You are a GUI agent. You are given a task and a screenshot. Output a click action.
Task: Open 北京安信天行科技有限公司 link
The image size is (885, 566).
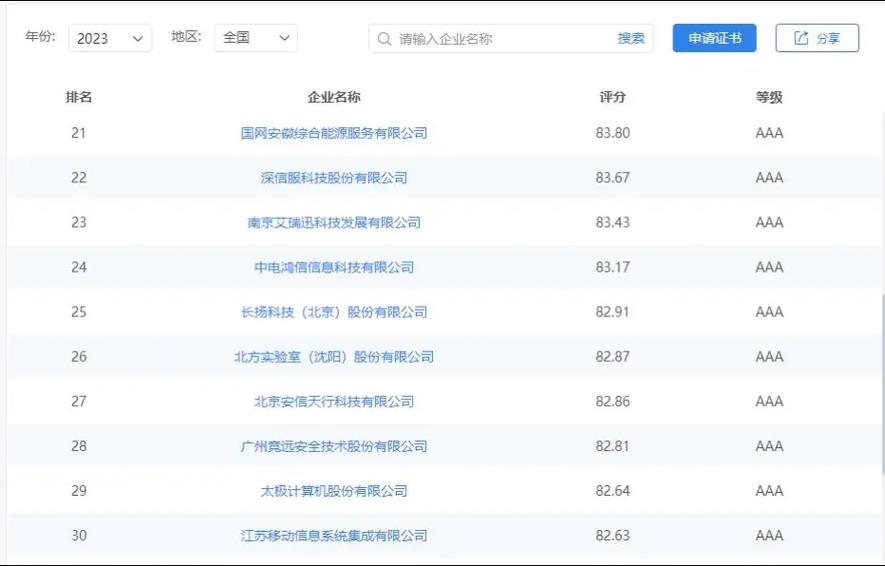tap(334, 401)
